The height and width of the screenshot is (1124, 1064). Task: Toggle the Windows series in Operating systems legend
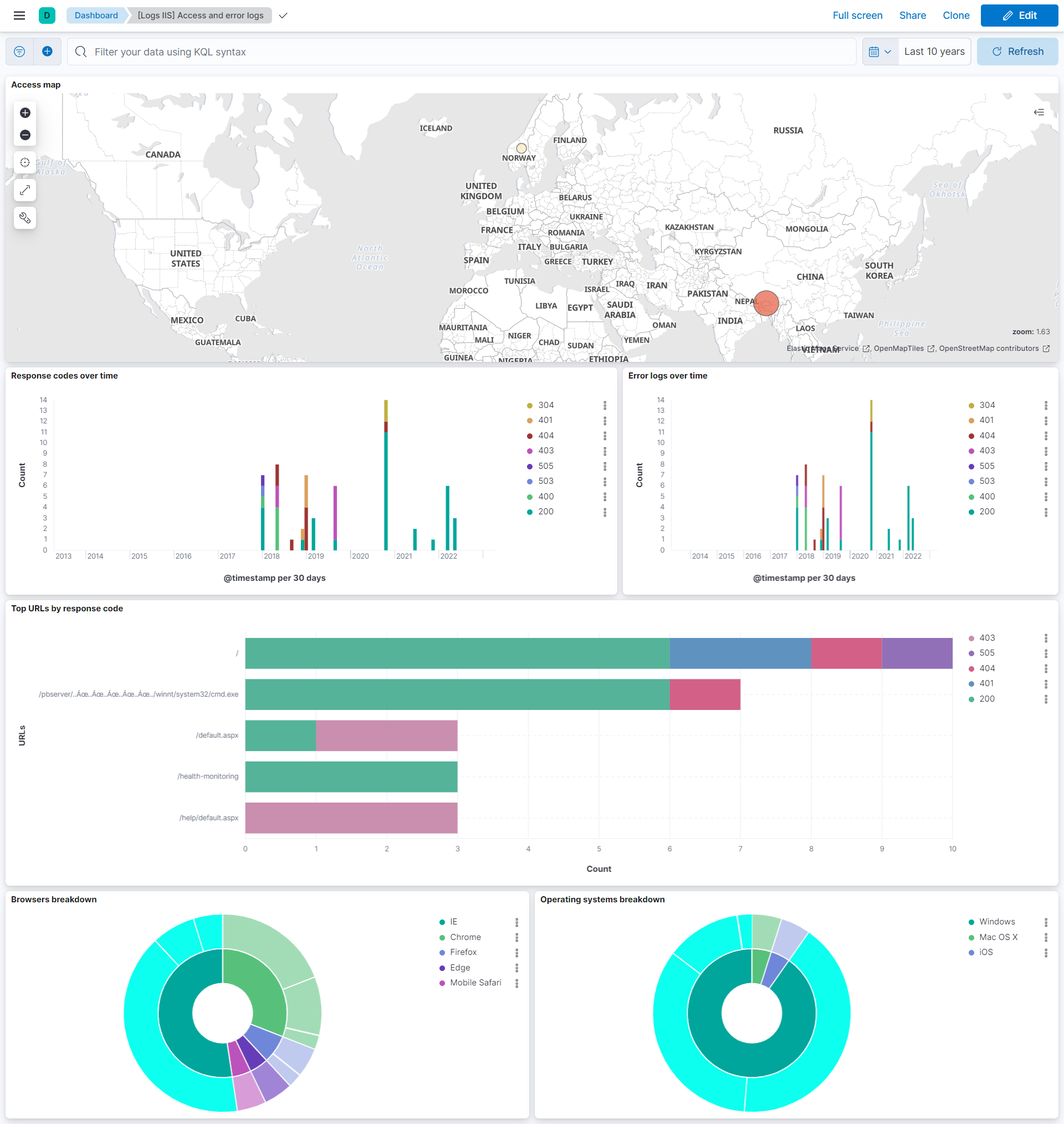[997, 922]
